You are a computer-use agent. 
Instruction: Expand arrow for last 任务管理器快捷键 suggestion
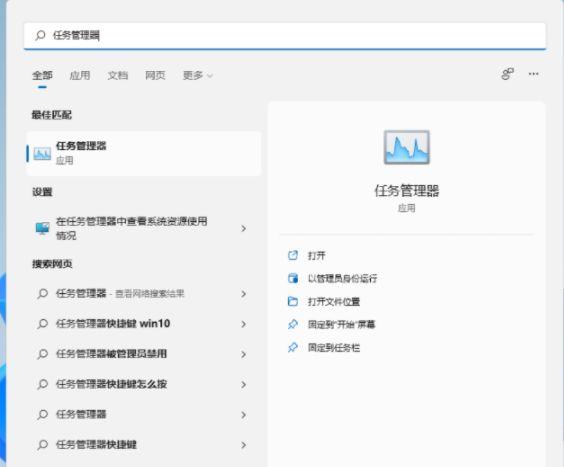[244, 445]
